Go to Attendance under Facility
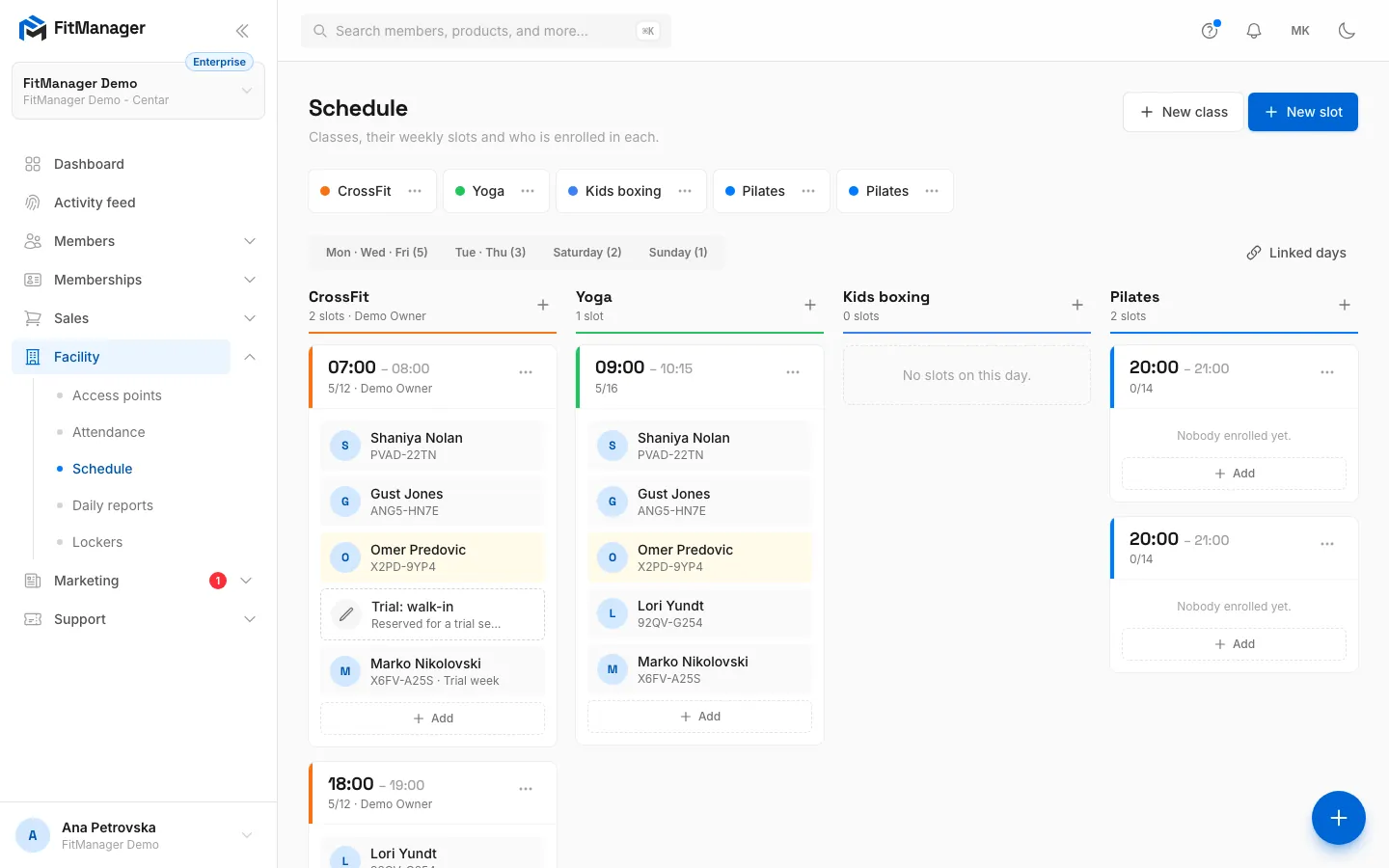The width and height of the screenshot is (1389, 868). [109, 432]
